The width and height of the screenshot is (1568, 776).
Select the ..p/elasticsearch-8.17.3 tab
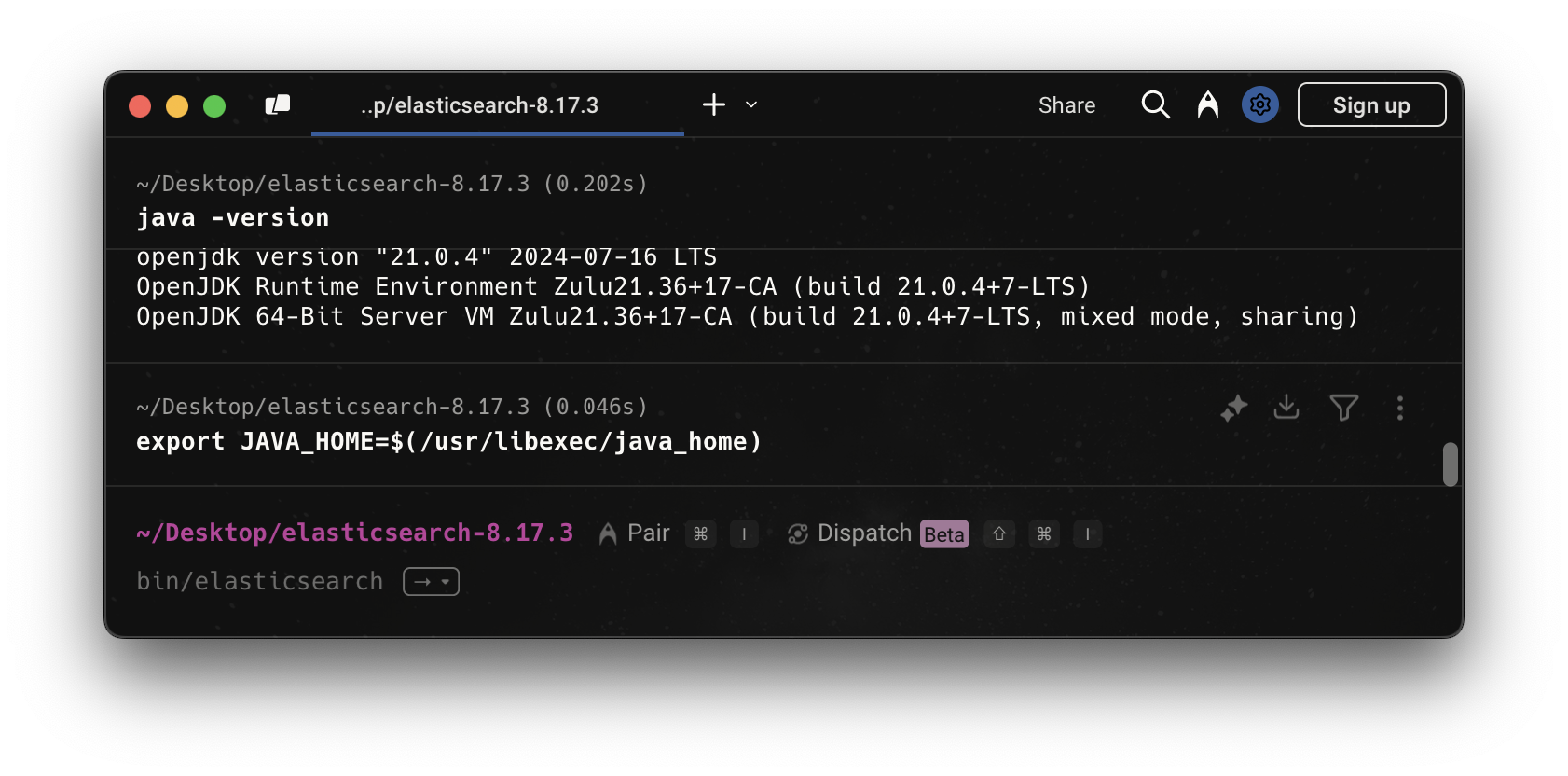pyautogui.click(x=479, y=105)
